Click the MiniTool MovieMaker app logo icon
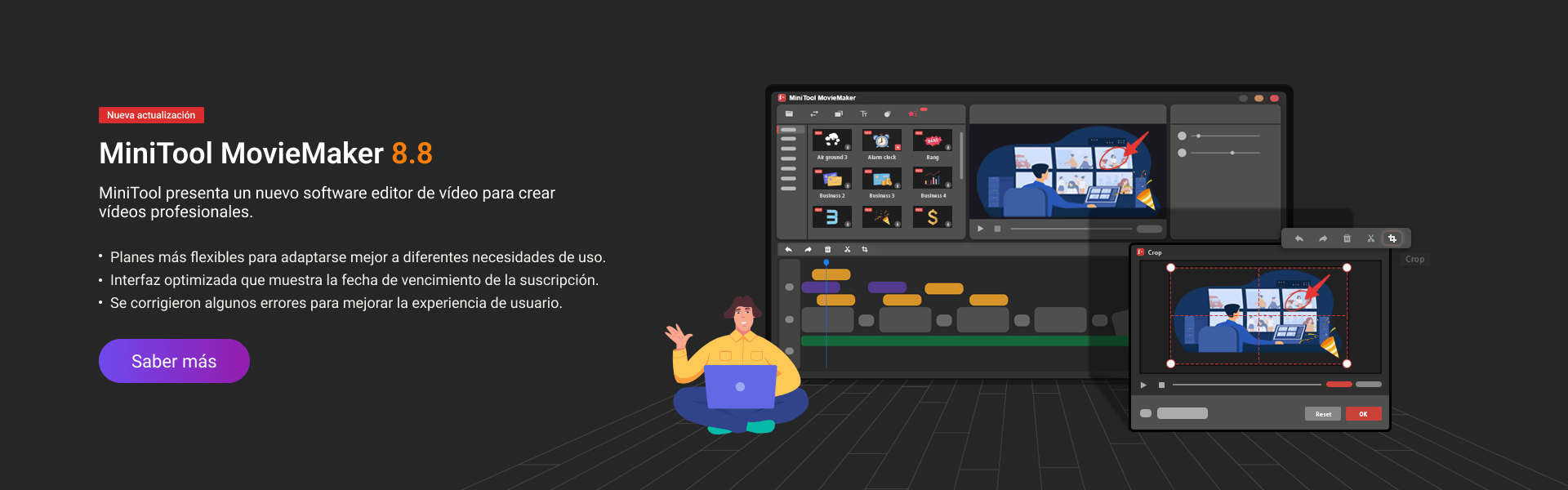This screenshot has width=1568, height=490. point(782,97)
